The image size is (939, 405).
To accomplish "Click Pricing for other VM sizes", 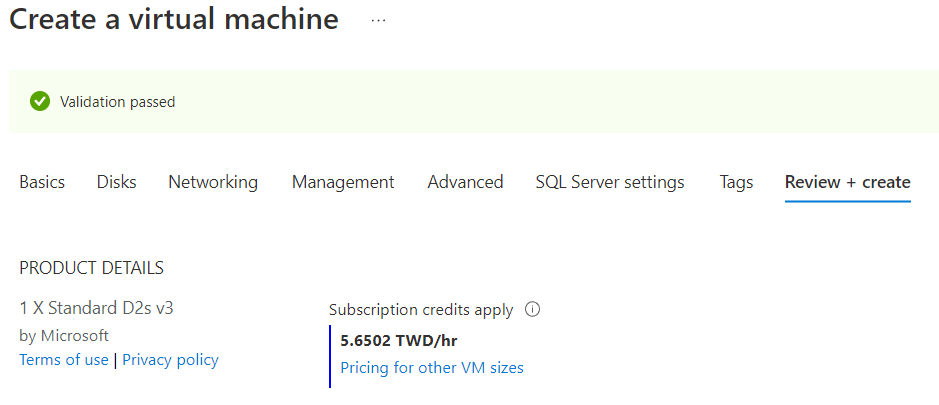I will 432,368.
